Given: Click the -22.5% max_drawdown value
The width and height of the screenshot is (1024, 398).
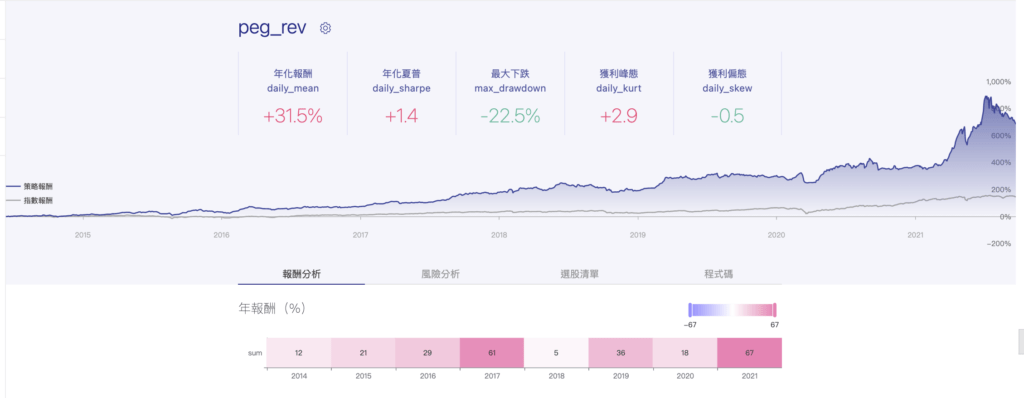Looking at the screenshot, I should pyautogui.click(x=510, y=116).
